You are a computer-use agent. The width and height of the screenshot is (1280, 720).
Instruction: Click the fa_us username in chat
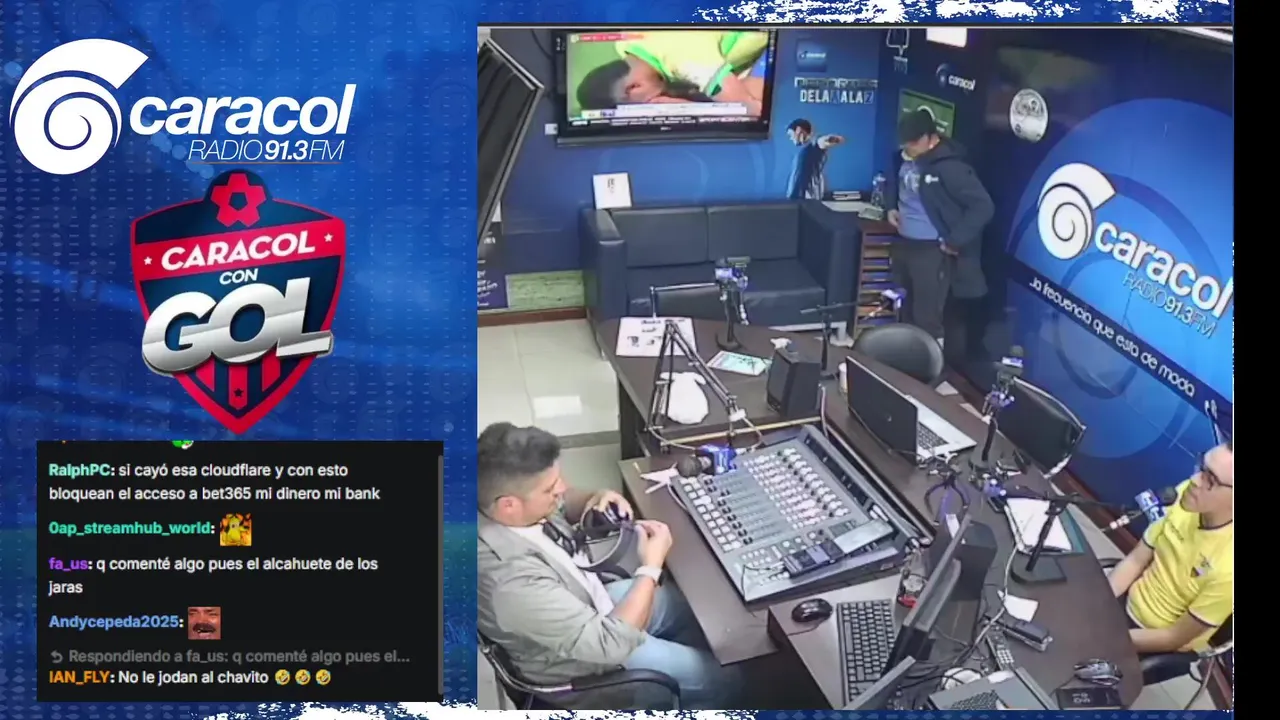pos(68,564)
